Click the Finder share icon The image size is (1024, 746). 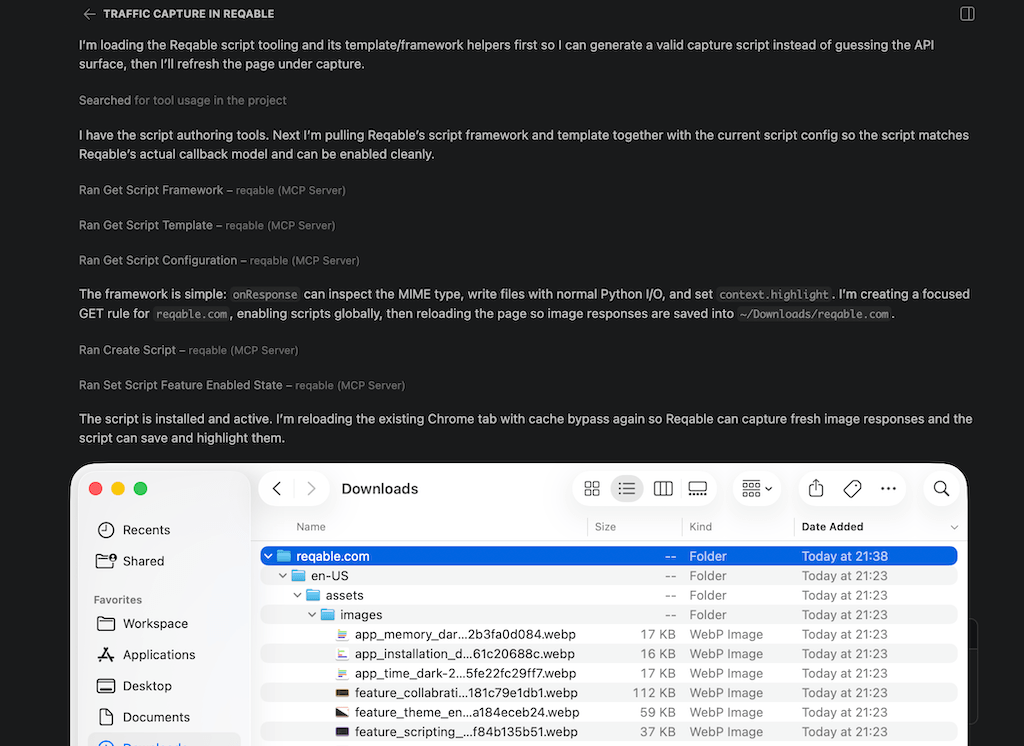816,489
